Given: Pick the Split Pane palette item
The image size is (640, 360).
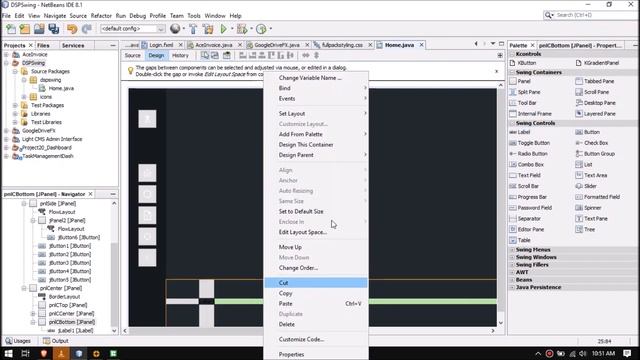Looking at the screenshot, I should [x=525, y=92].
